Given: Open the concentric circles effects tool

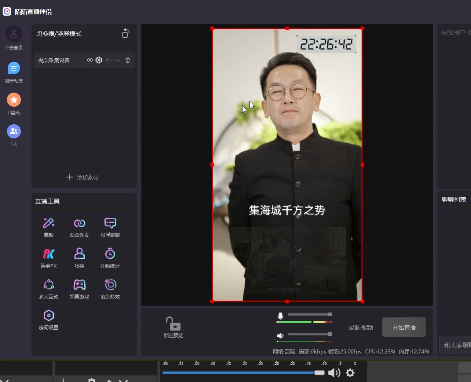Looking at the screenshot, I should click(110, 284).
